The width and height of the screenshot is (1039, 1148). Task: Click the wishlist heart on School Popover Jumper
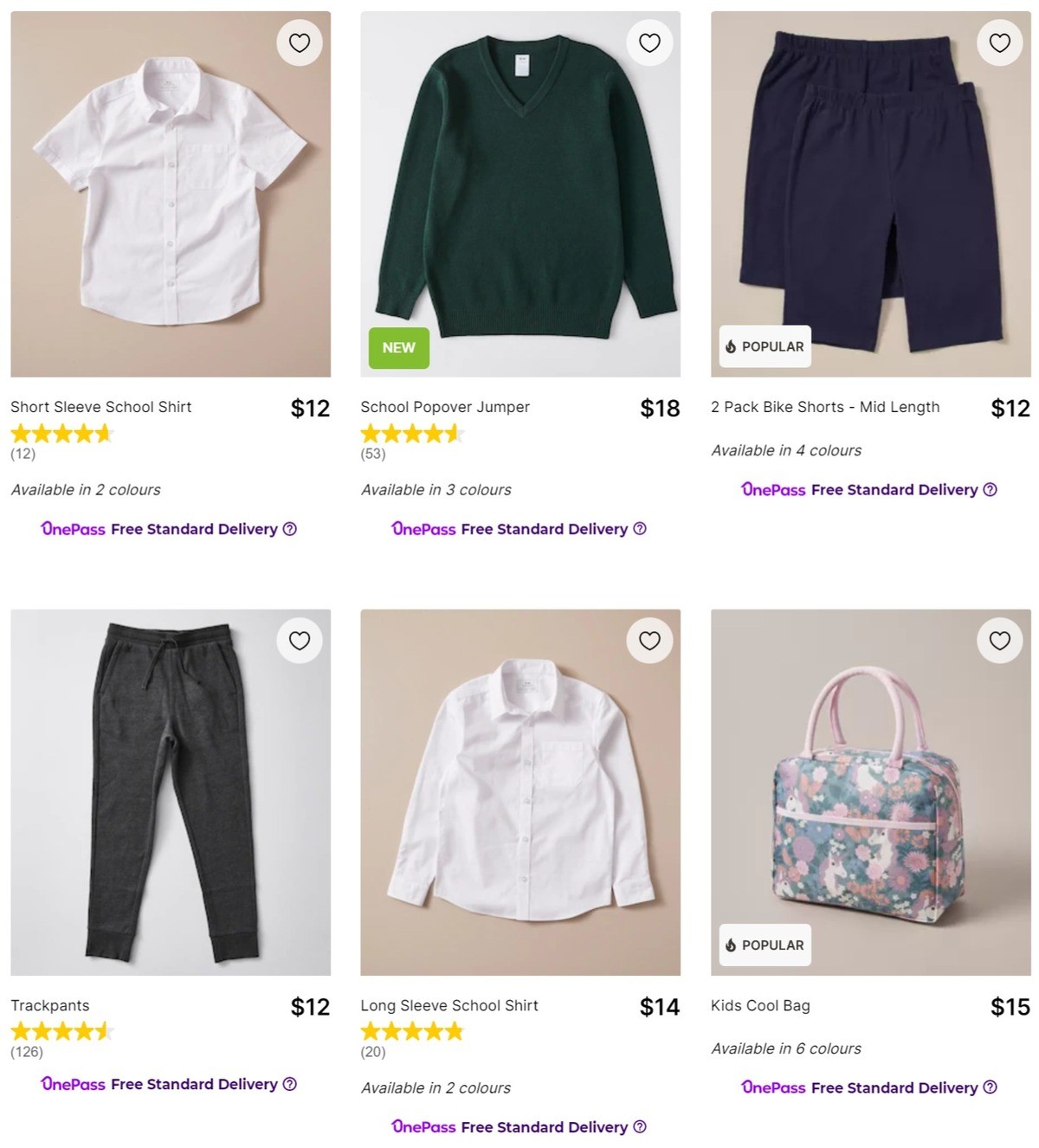649,42
